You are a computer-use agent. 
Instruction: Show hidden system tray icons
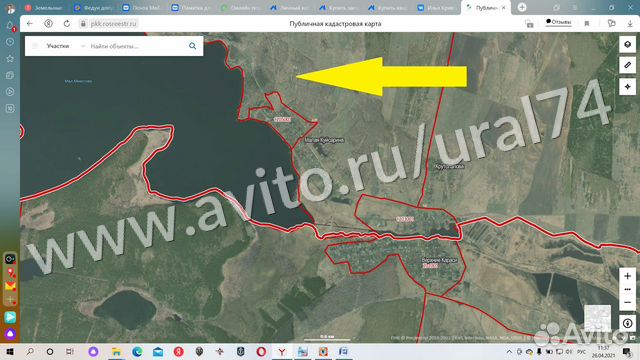click(509, 351)
